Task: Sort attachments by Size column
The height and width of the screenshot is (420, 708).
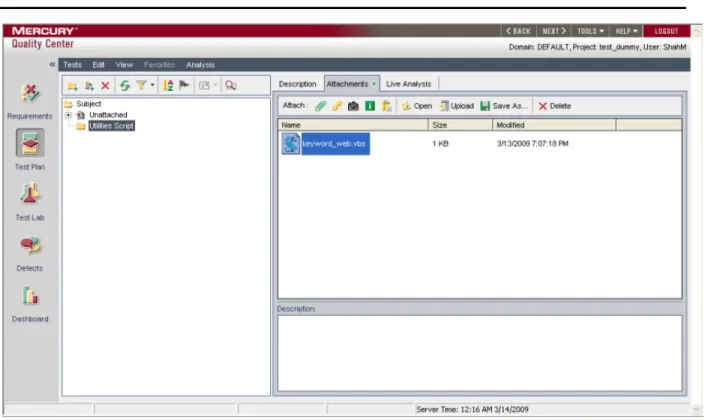Action: 460,125
